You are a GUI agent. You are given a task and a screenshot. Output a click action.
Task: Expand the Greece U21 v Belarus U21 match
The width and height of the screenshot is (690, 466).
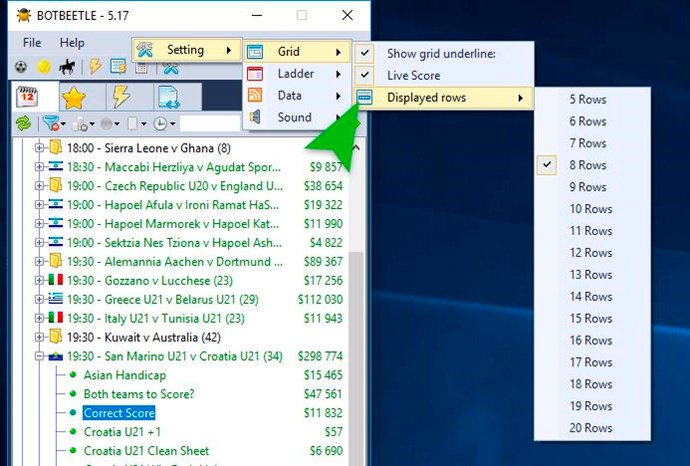tap(39, 299)
